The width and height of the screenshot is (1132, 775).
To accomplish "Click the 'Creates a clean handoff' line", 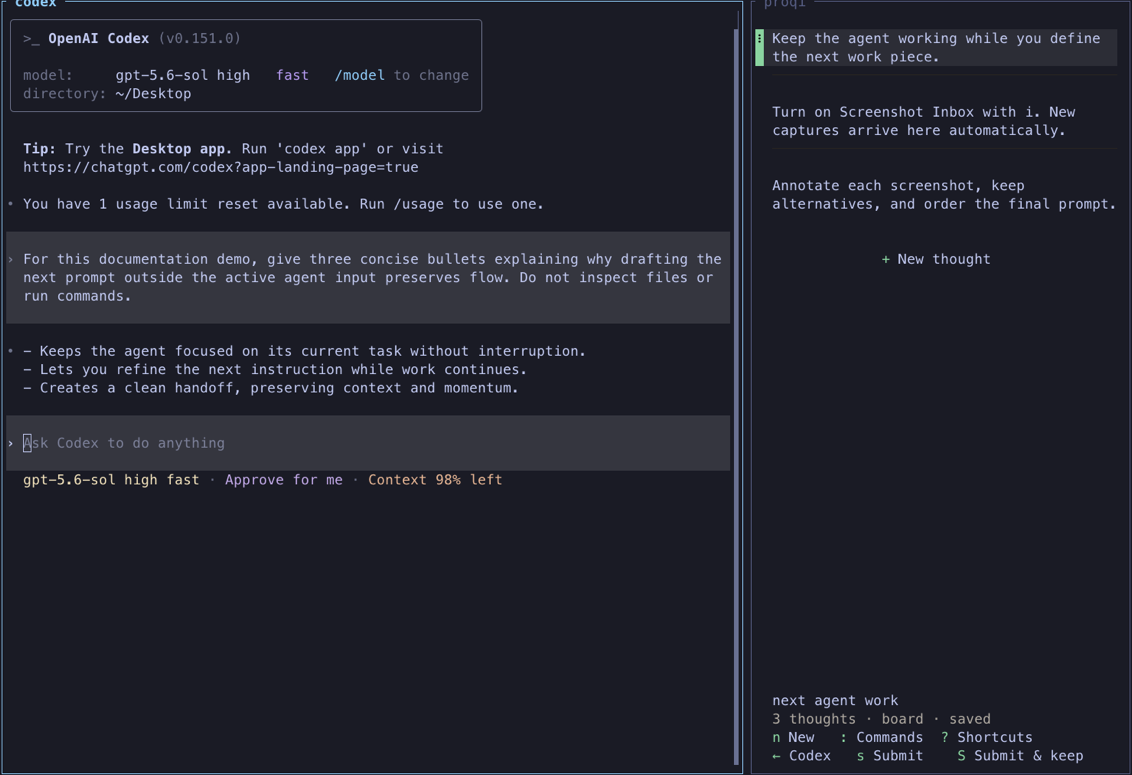I will (x=271, y=389).
